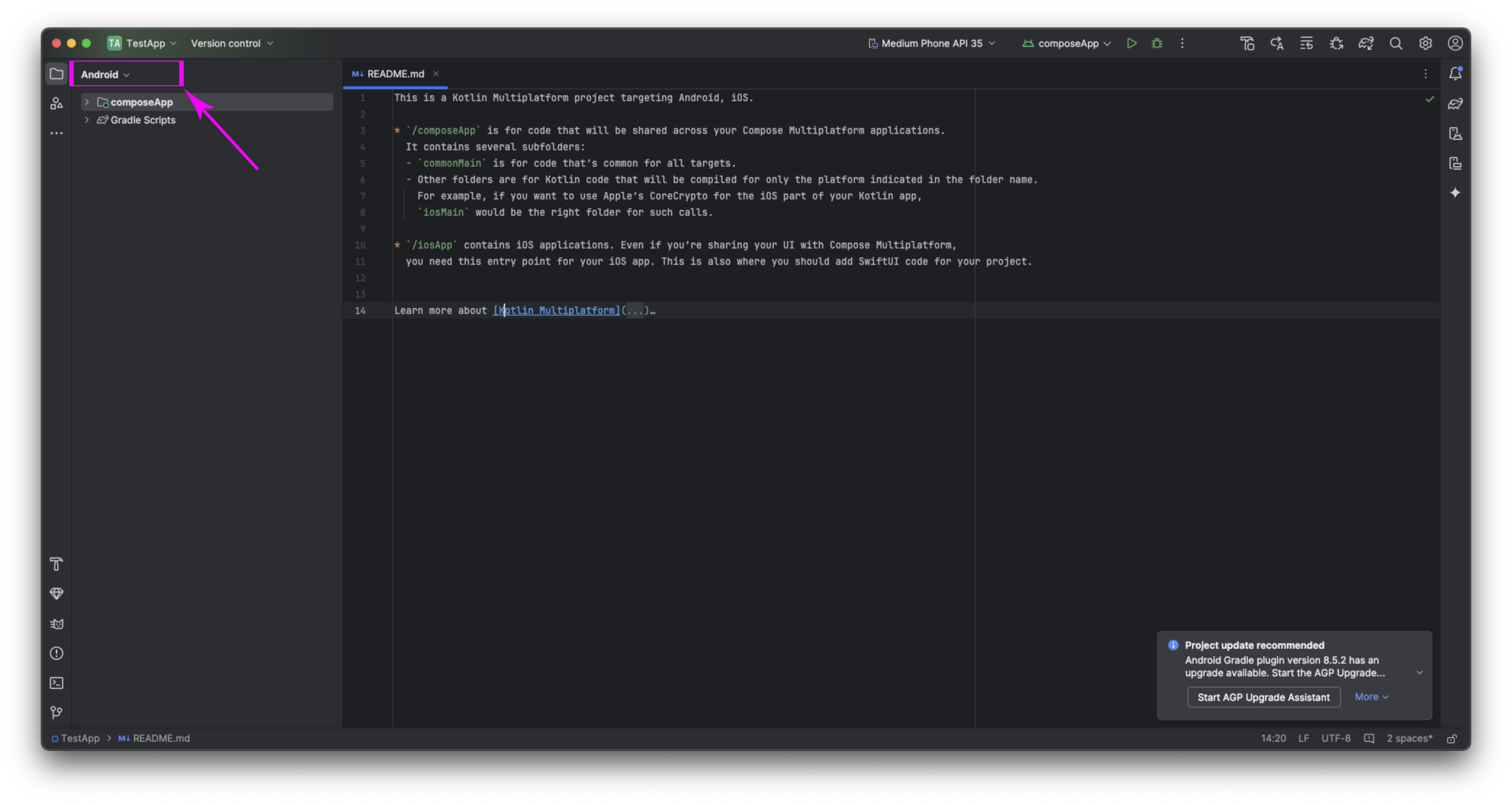
Task: Debug composeApp with the bug icon
Action: [1156, 44]
